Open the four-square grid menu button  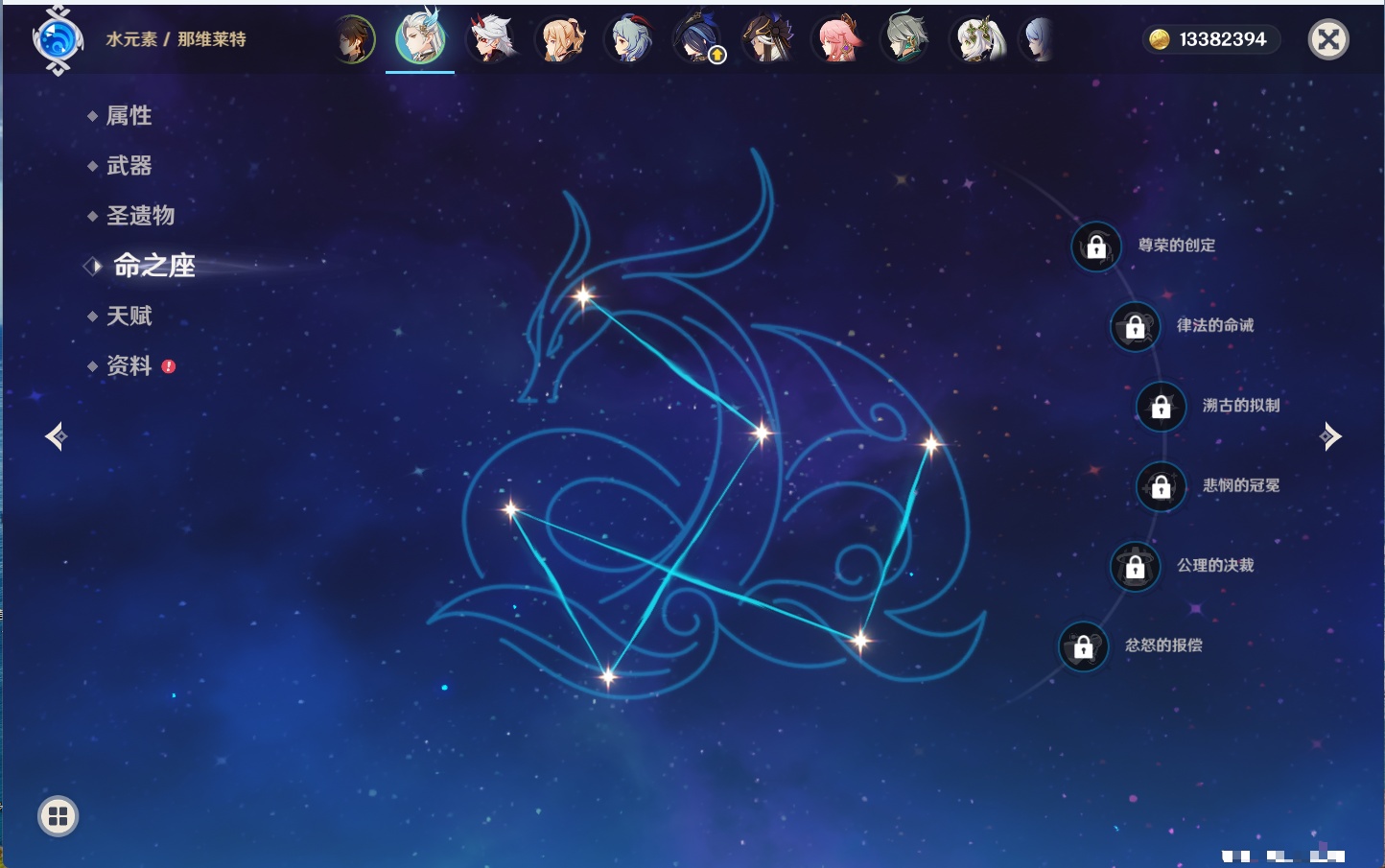pos(58,816)
